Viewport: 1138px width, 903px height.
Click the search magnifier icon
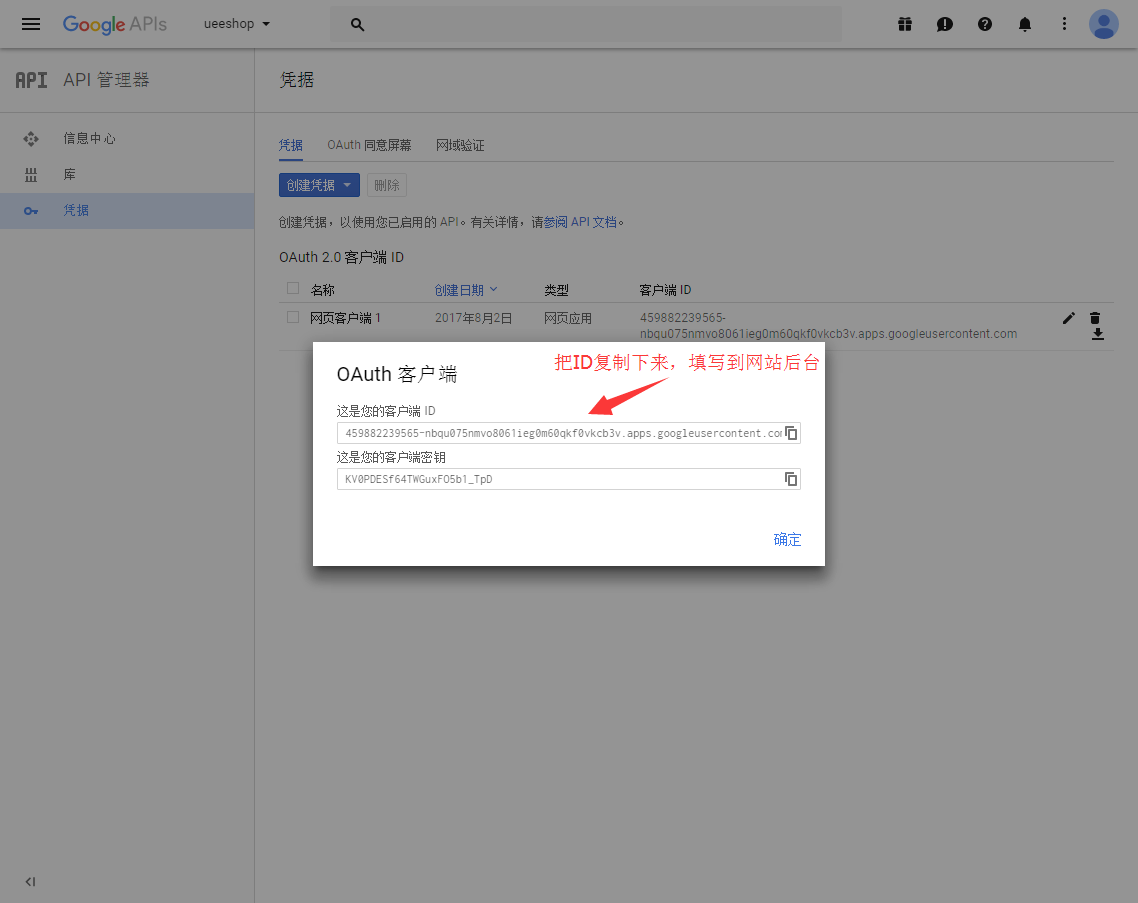[x=357, y=24]
